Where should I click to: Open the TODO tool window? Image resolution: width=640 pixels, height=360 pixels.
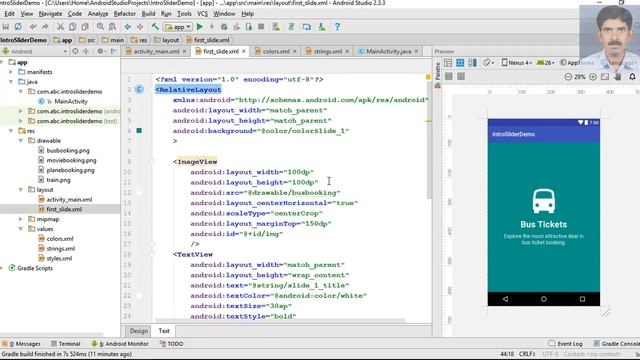171,344
